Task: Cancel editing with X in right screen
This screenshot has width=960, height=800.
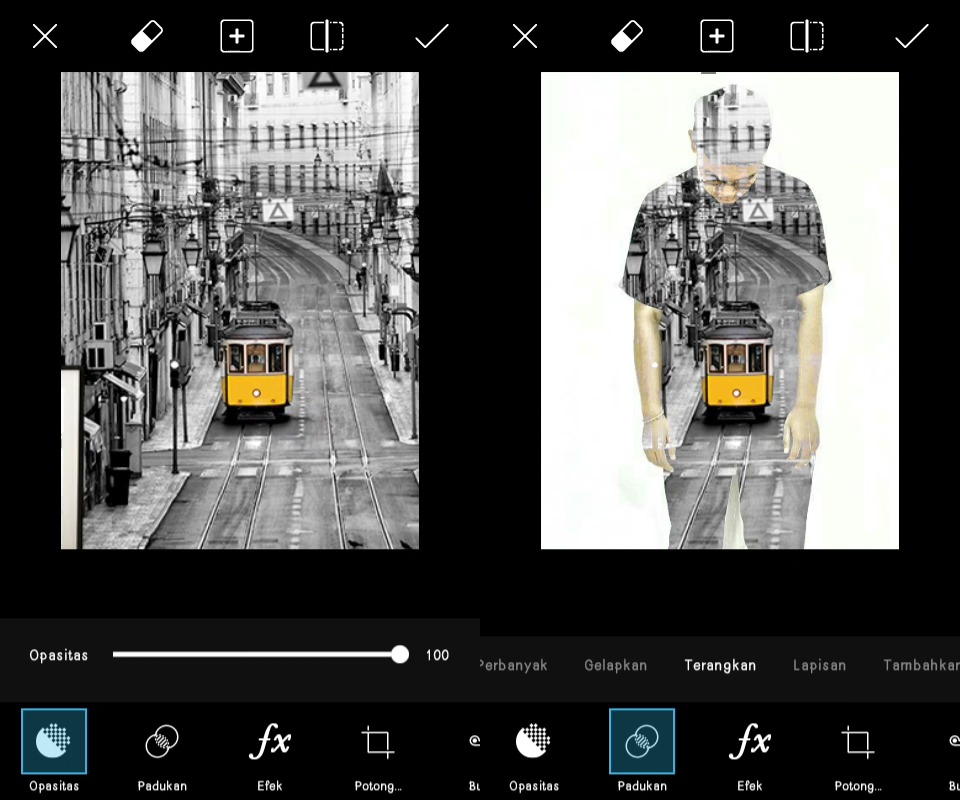Action: point(525,36)
